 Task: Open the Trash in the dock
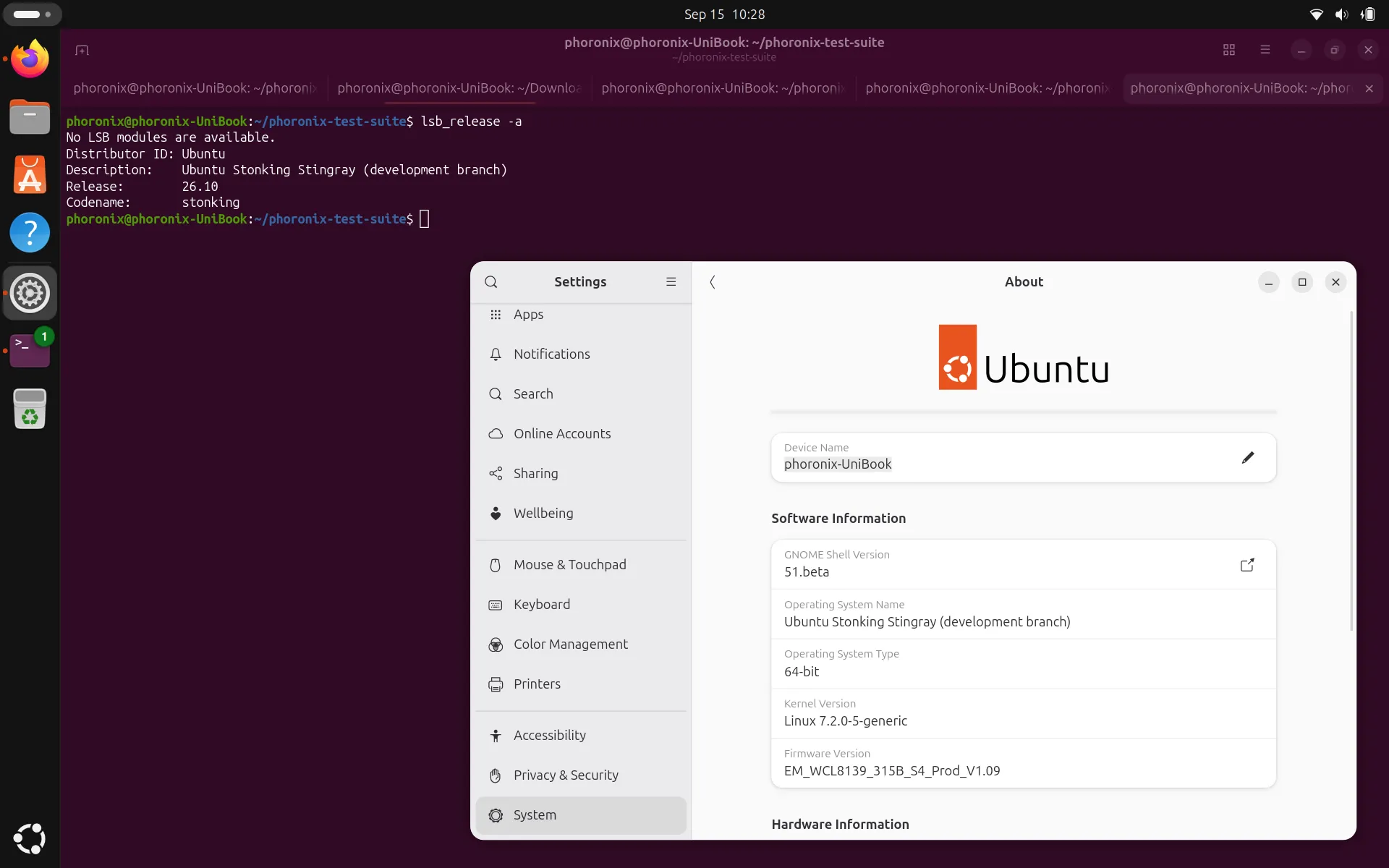[30, 409]
